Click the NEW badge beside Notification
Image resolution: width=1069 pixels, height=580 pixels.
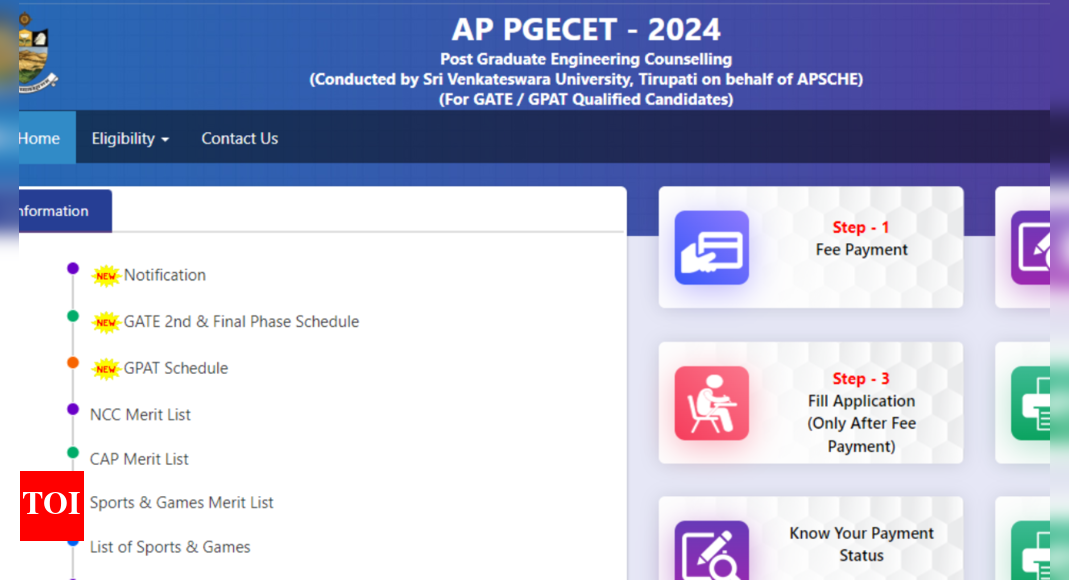point(106,276)
